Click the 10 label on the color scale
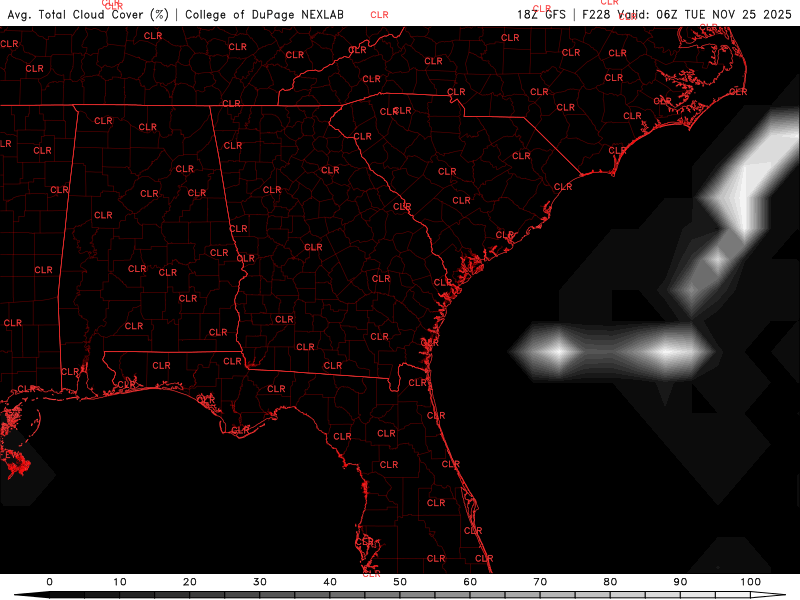The width and height of the screenshot is (800, 600). [119, 582]
